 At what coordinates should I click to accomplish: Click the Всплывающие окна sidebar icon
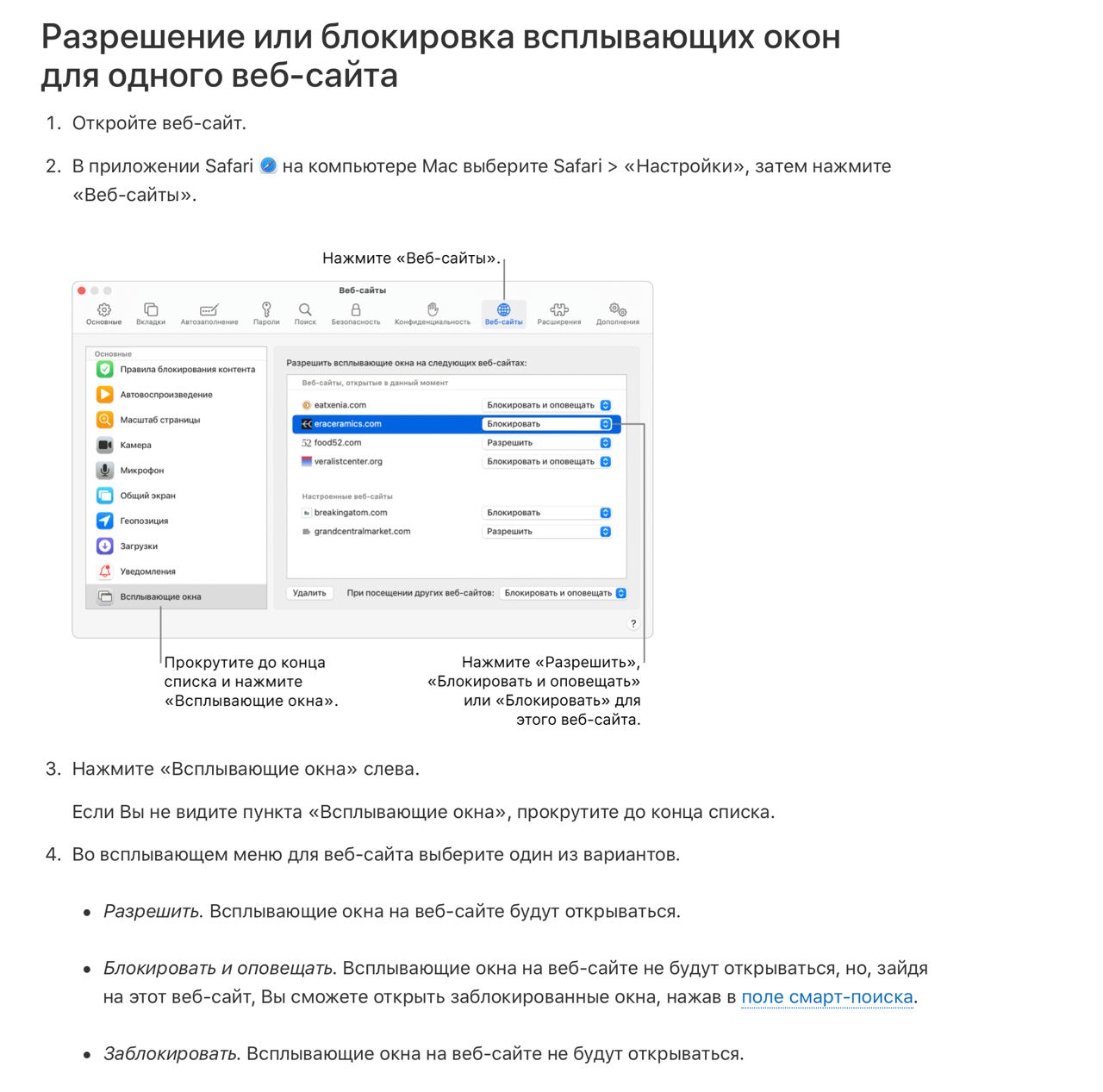pos(105,596)
